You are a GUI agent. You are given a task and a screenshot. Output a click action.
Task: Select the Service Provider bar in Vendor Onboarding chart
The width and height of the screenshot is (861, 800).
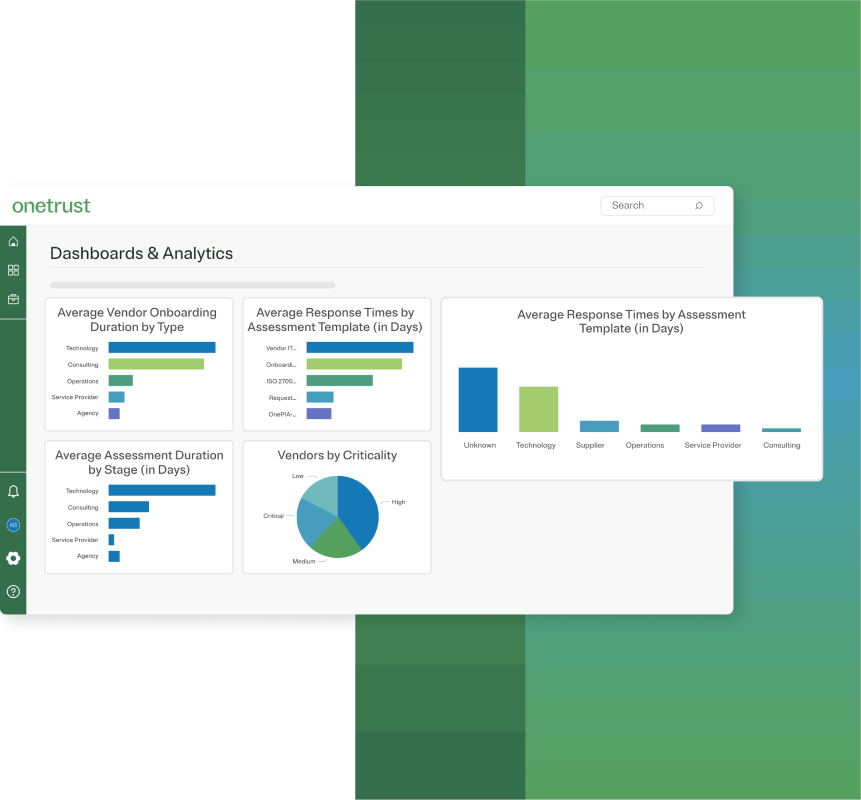click(116, 397)
